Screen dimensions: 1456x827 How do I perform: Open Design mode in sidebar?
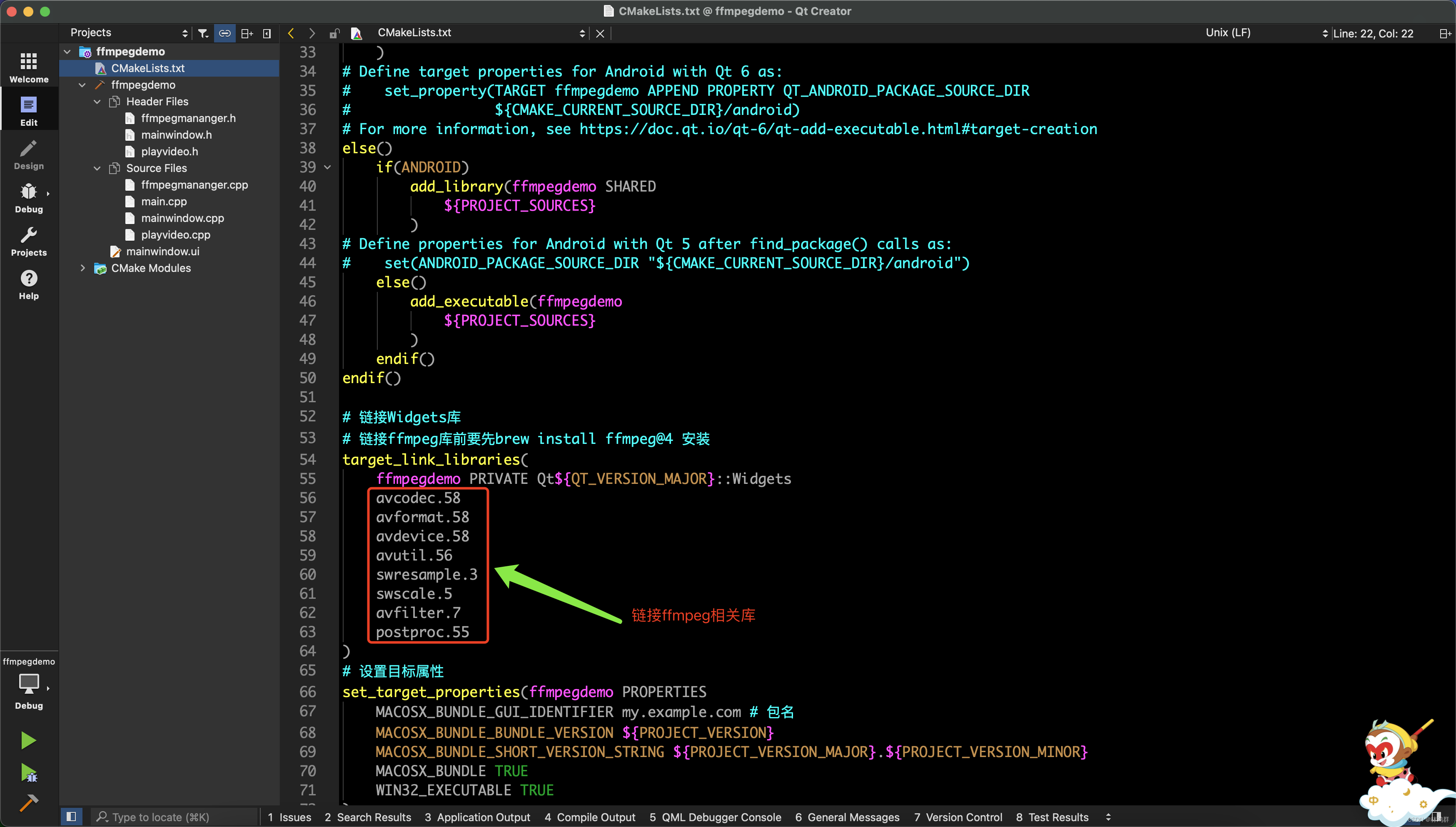tap(28, 154)
